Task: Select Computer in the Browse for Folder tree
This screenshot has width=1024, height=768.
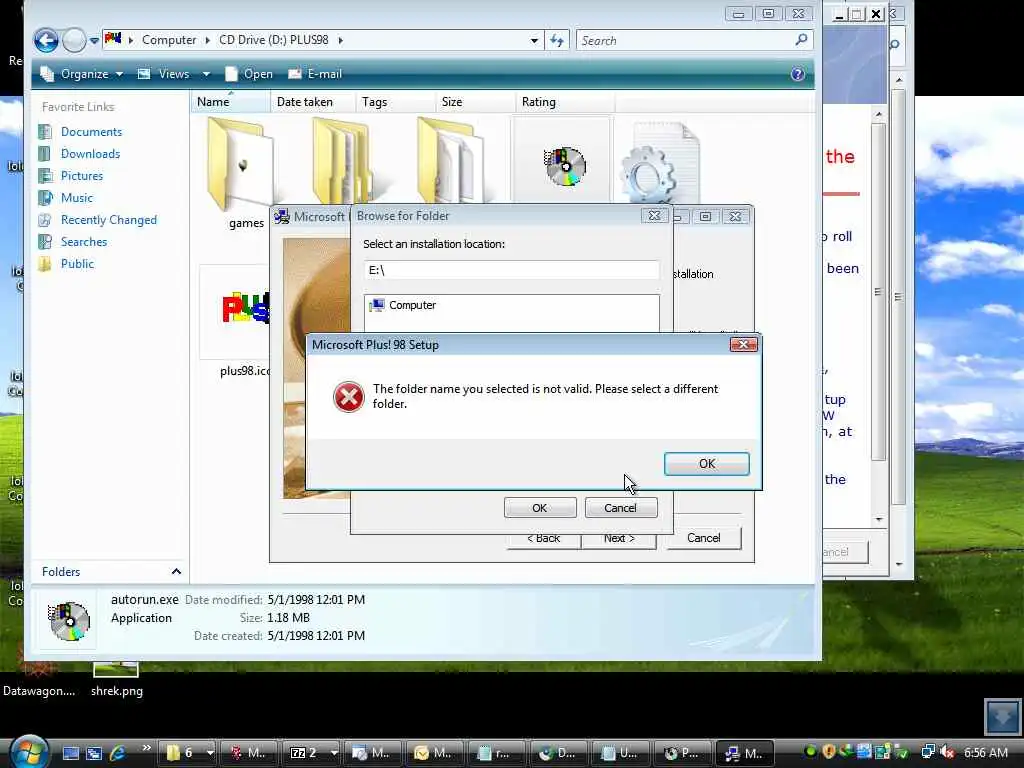Action: tap(412, 305)
